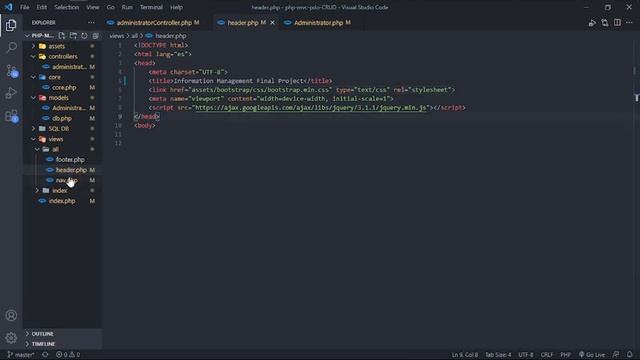640x360 pixels.
Task: Open the Explorer view in the activity bar
Action: (11, 25)
